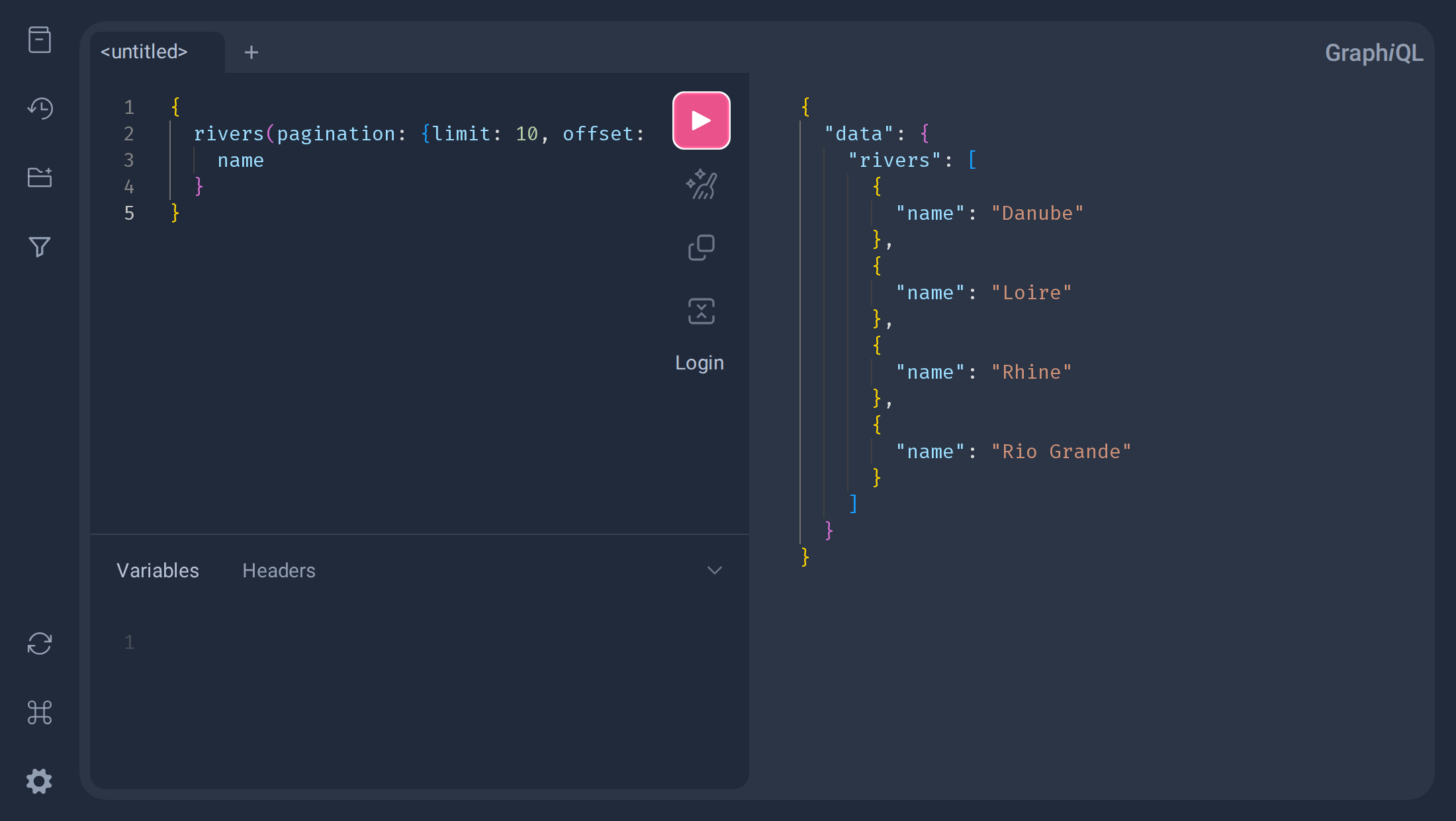Prettify the query with the wand icon
The height and width of the screenshot is (821, 1456).
click(x=702, y=184)
